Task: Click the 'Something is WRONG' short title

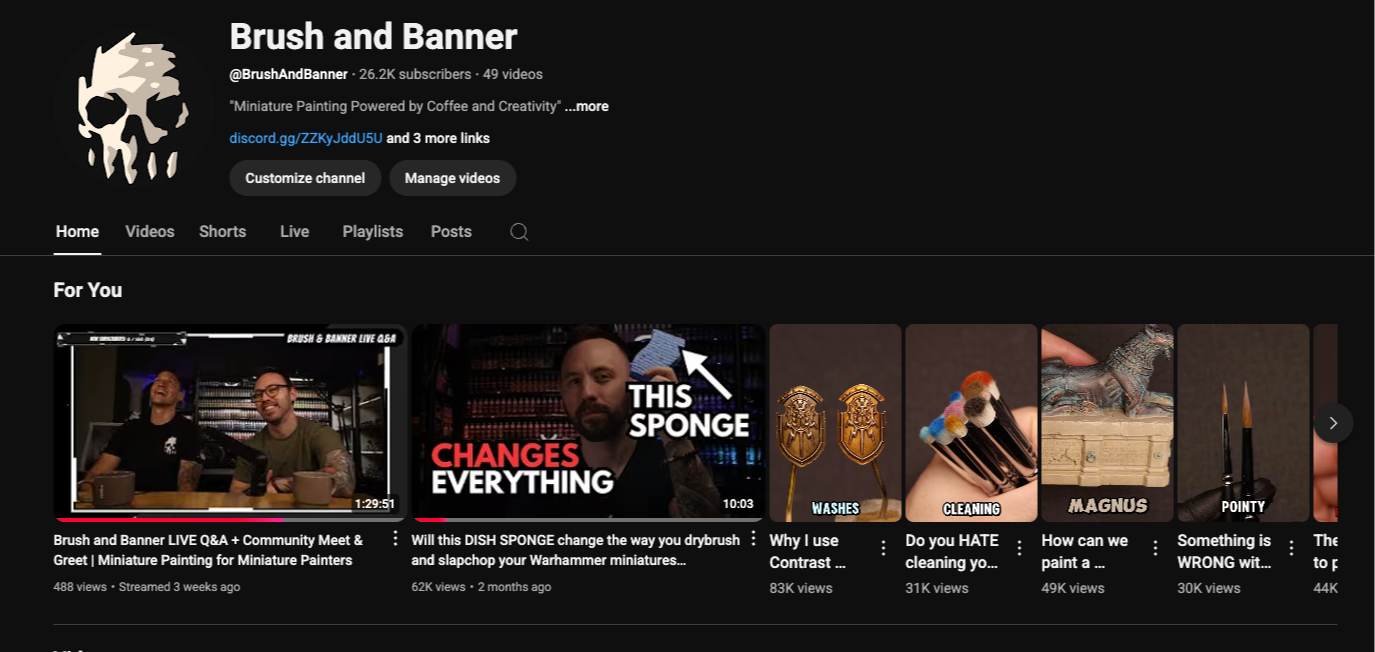Action: coord(1224,551)
